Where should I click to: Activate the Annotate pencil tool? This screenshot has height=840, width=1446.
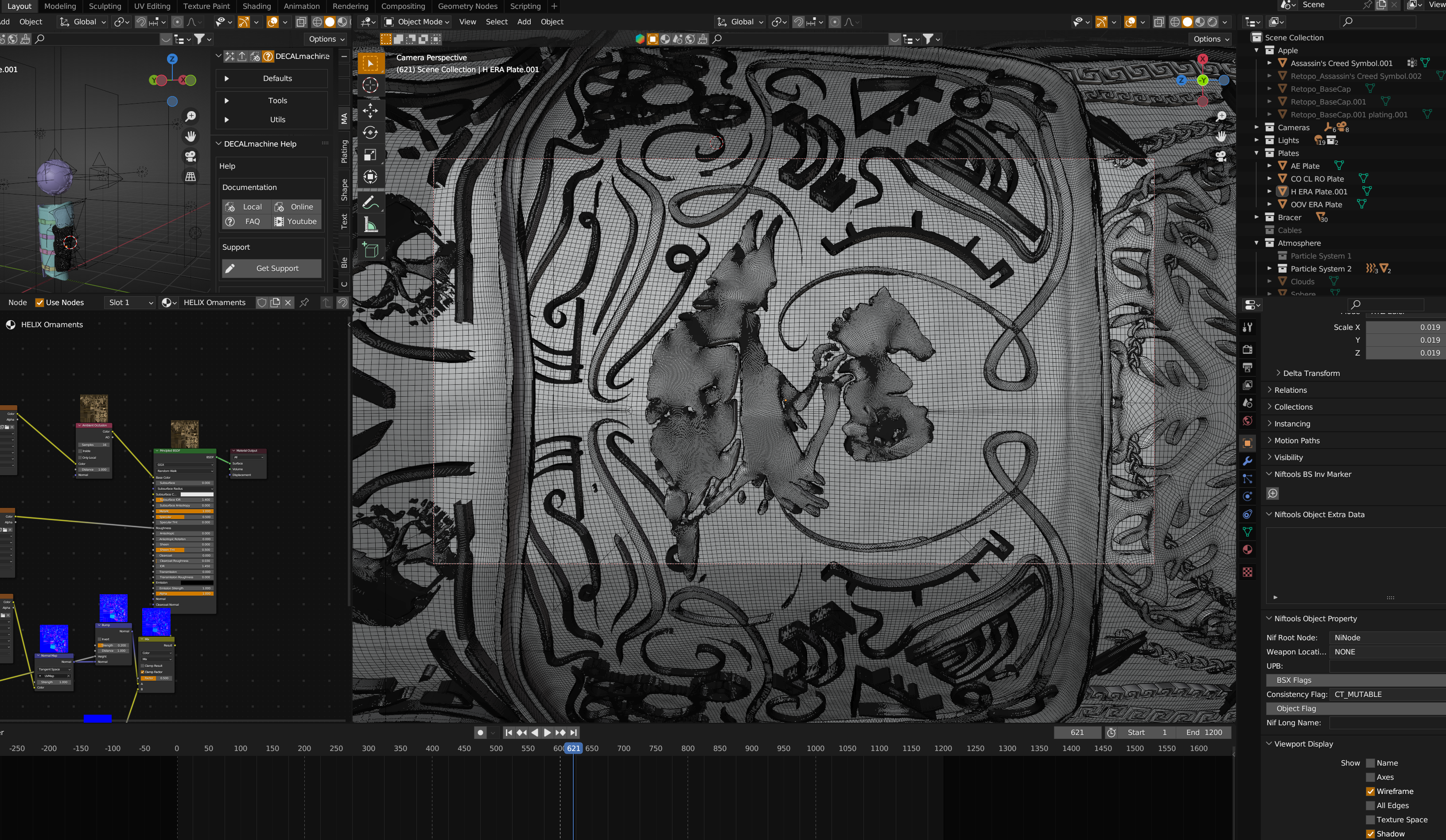370,202
